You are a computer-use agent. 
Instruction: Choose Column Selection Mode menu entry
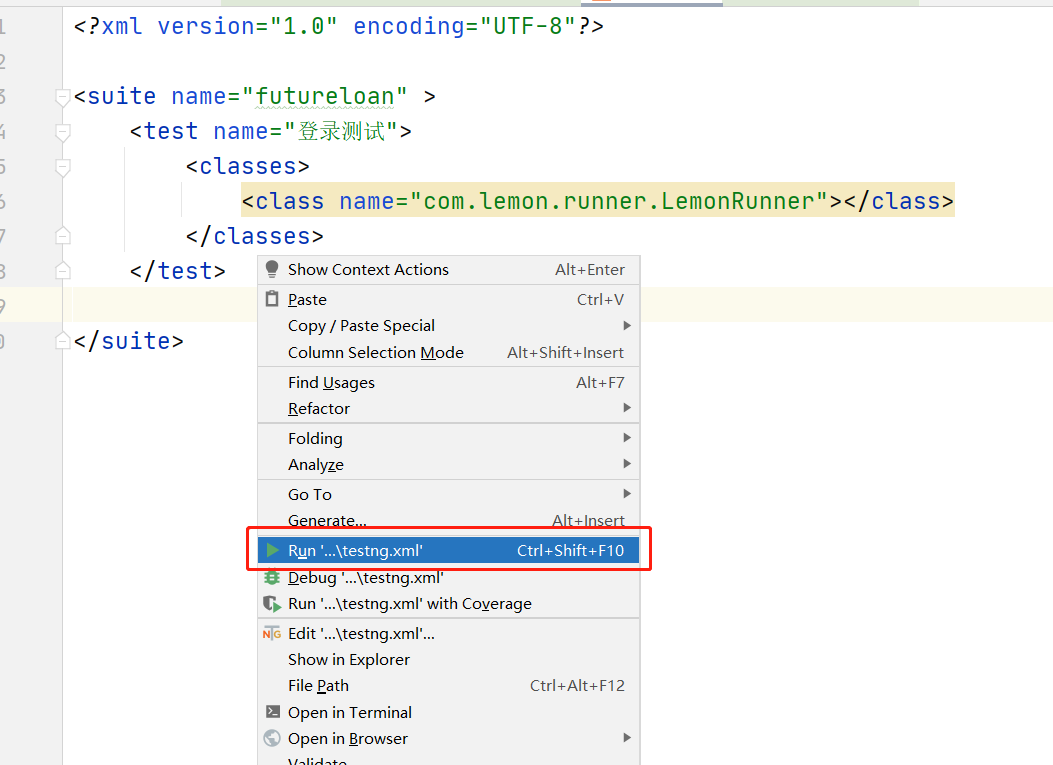coord(375,352)
